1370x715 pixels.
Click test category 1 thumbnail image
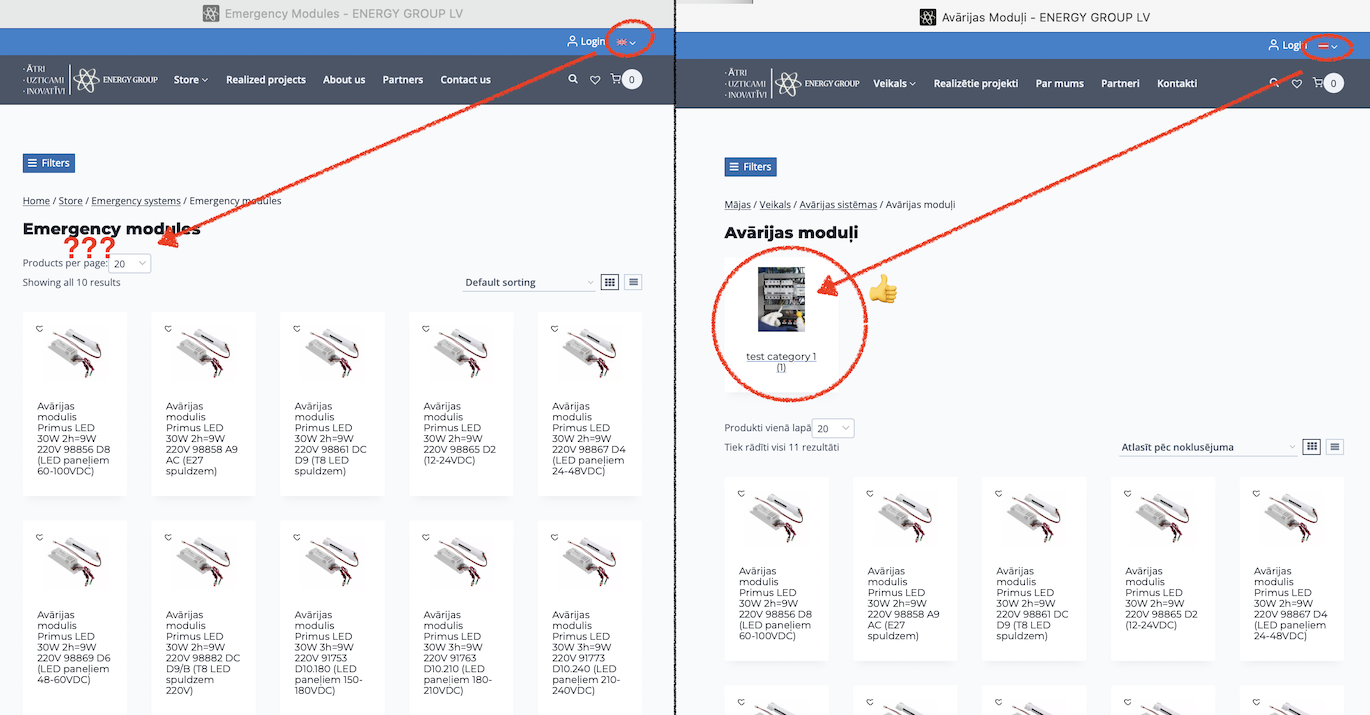(781, 299)
